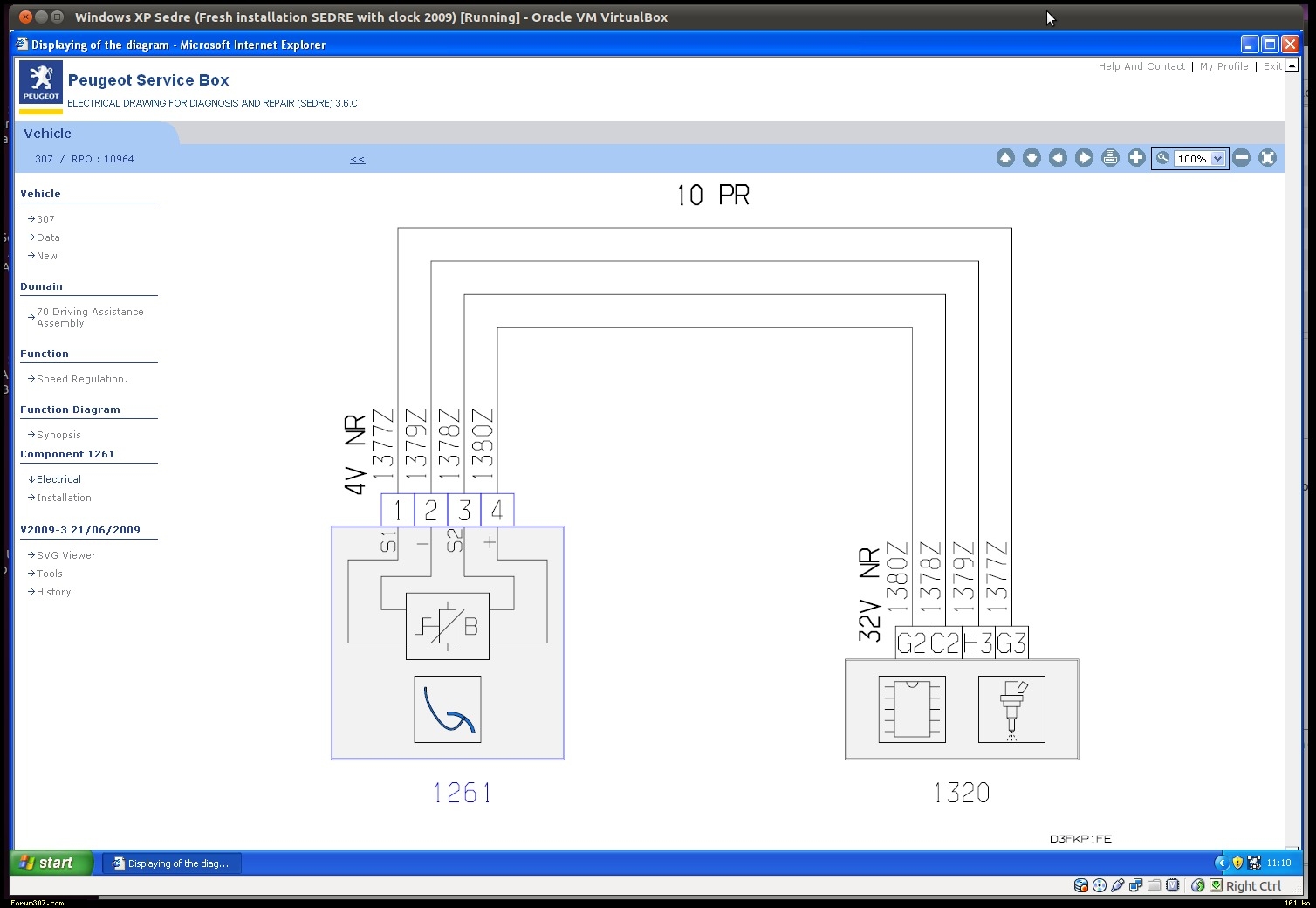Open the New entry under Vehicle
1316x908 pixels.
47,256
